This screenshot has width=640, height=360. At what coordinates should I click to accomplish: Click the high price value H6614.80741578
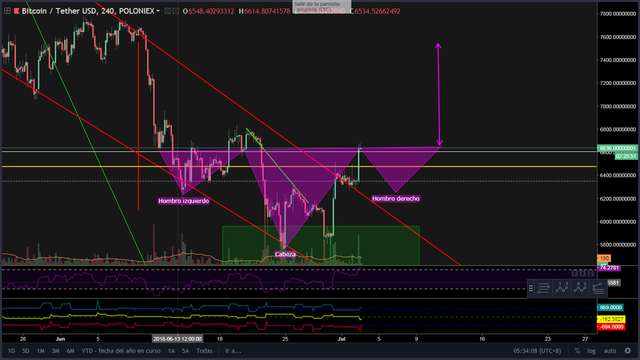point(264,11)
